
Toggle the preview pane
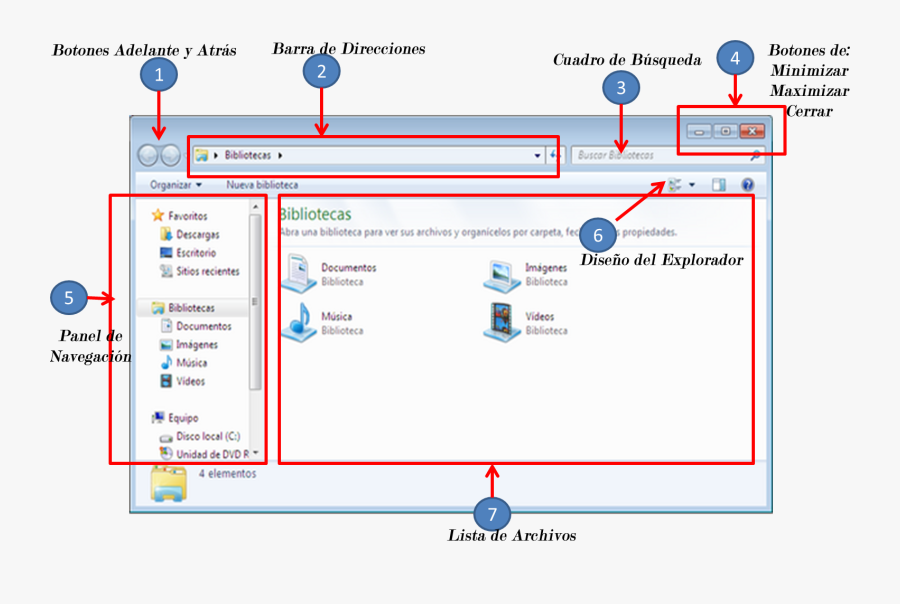(x=719, y=185)
